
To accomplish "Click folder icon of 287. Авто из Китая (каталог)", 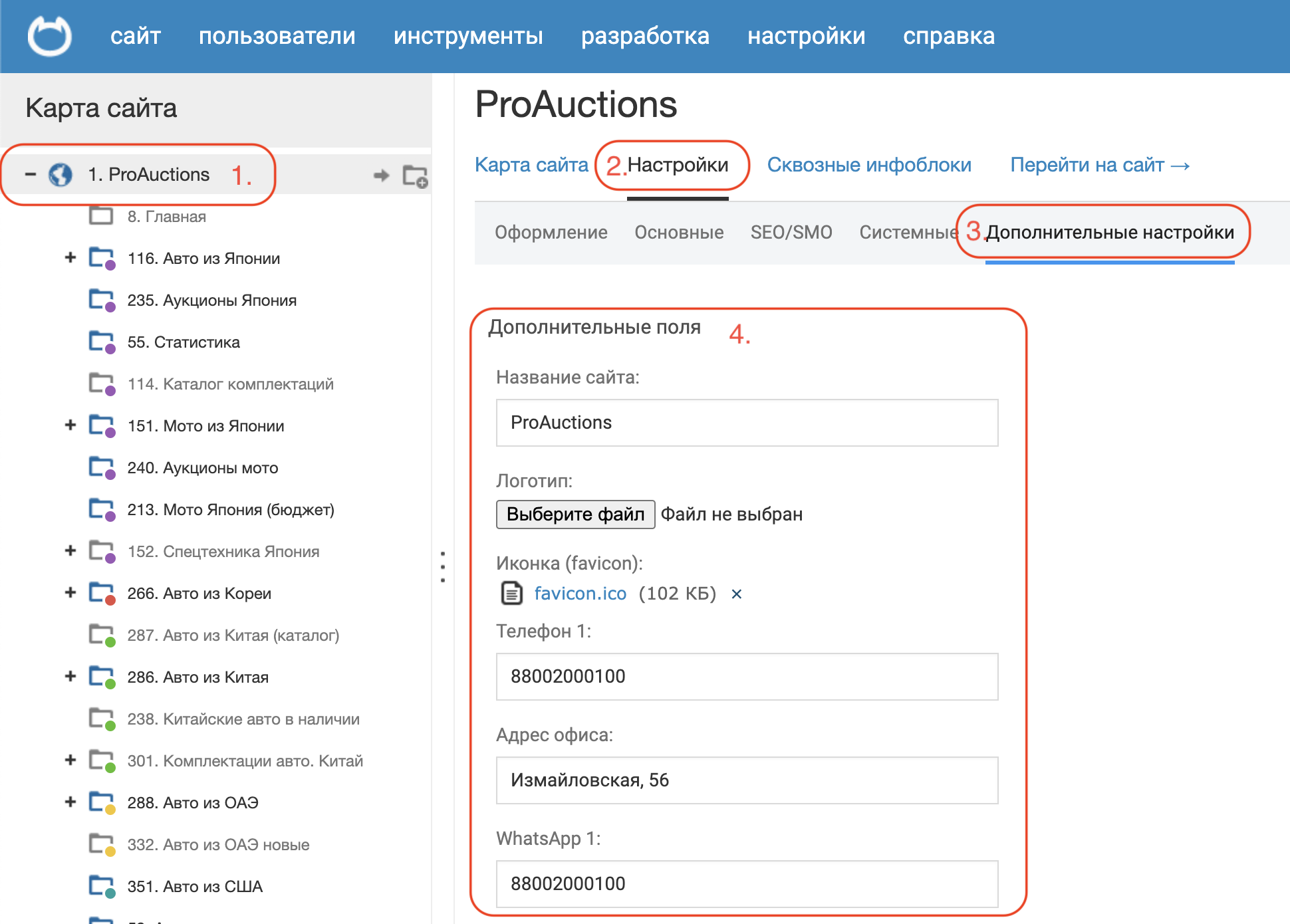I will click(x=102, y=635).
